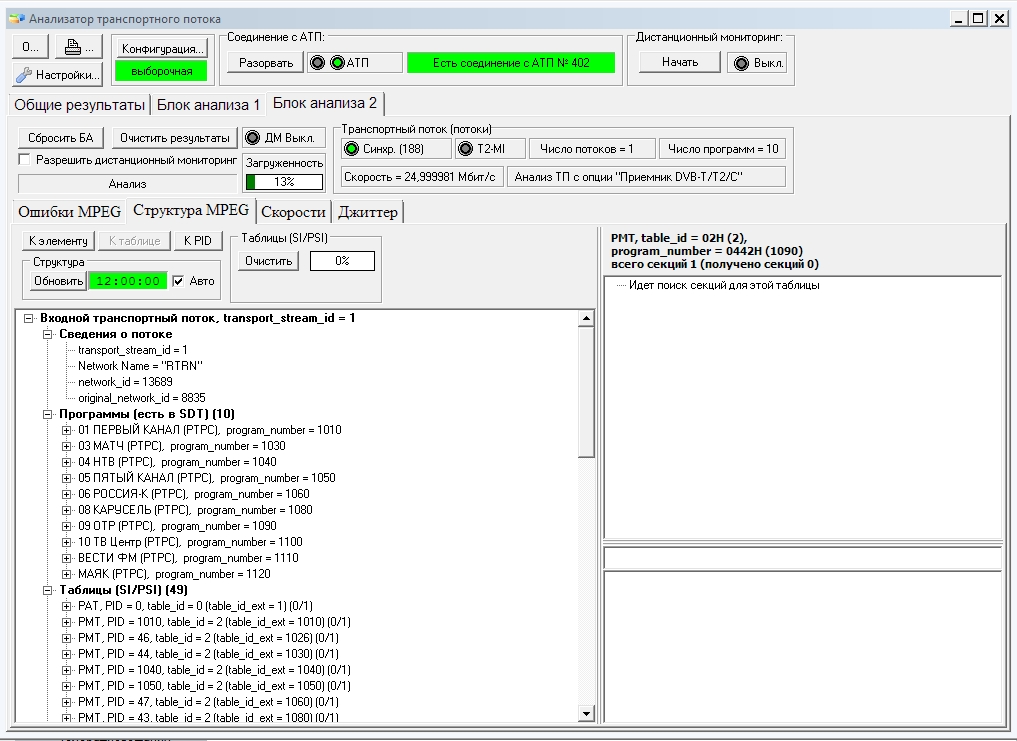Collapse Входной транспортный поток root node
Image resolution: width=1017 pixels, height=741 pixels.
tap(29, 318)
